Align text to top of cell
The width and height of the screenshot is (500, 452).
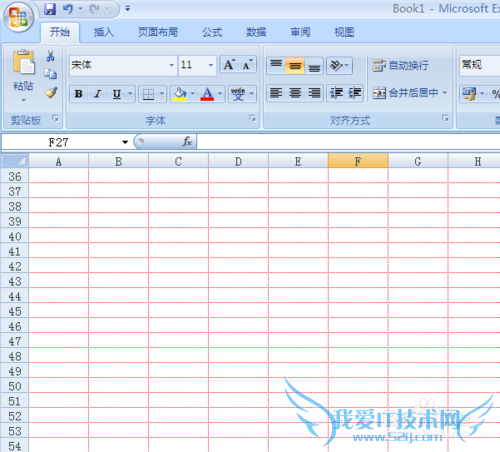[x=276, y=65]
